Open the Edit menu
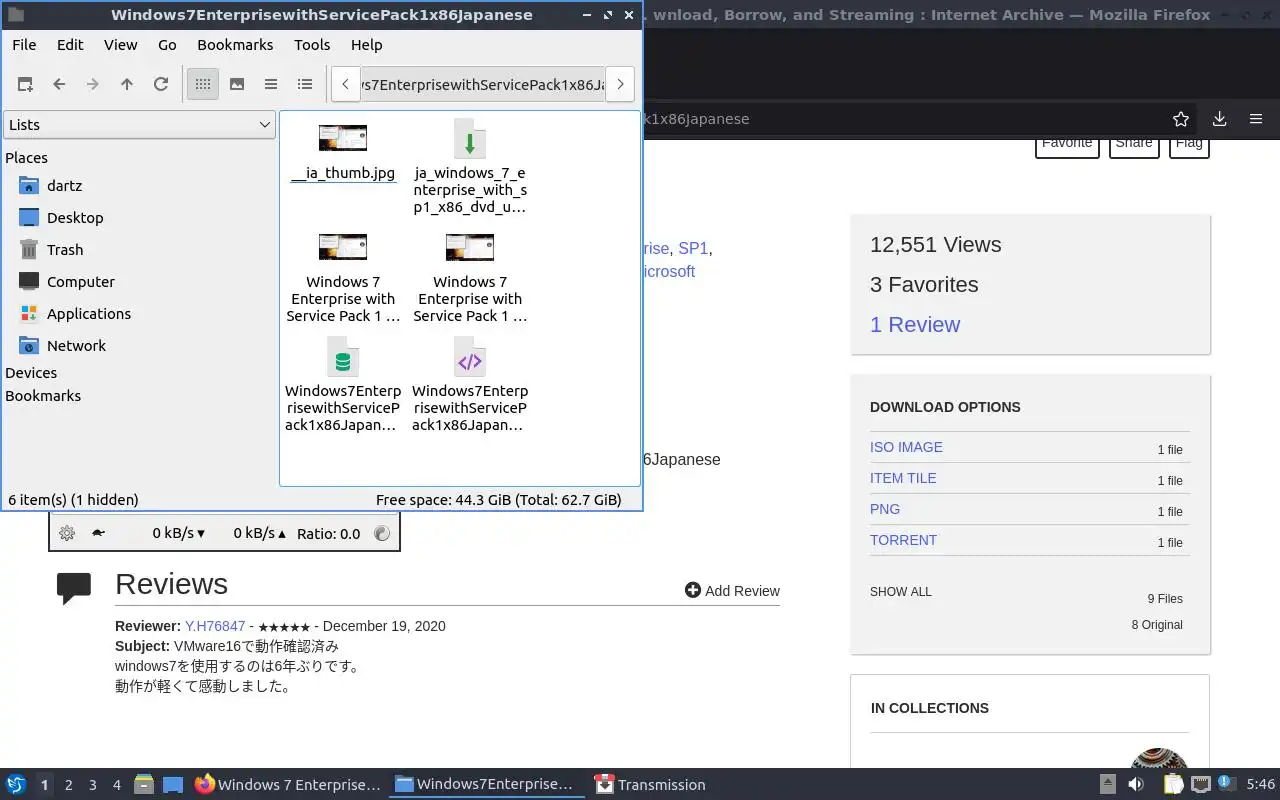This screenshot has height=800, width=1280. click(x=70, y=45)
